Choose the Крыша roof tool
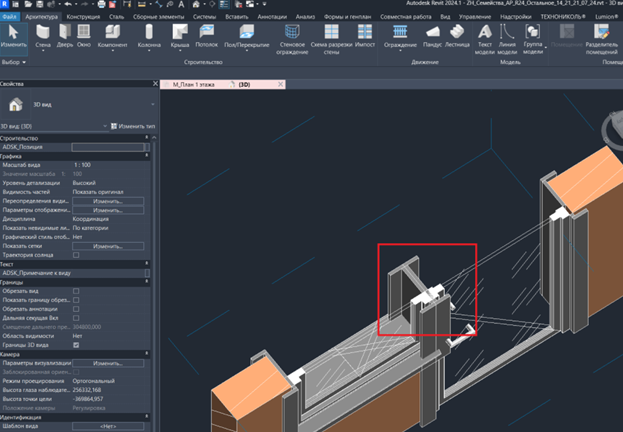Image resolution: width=623 pixels, height=432 pixels. pyautogui.click(x=180, y=36)
